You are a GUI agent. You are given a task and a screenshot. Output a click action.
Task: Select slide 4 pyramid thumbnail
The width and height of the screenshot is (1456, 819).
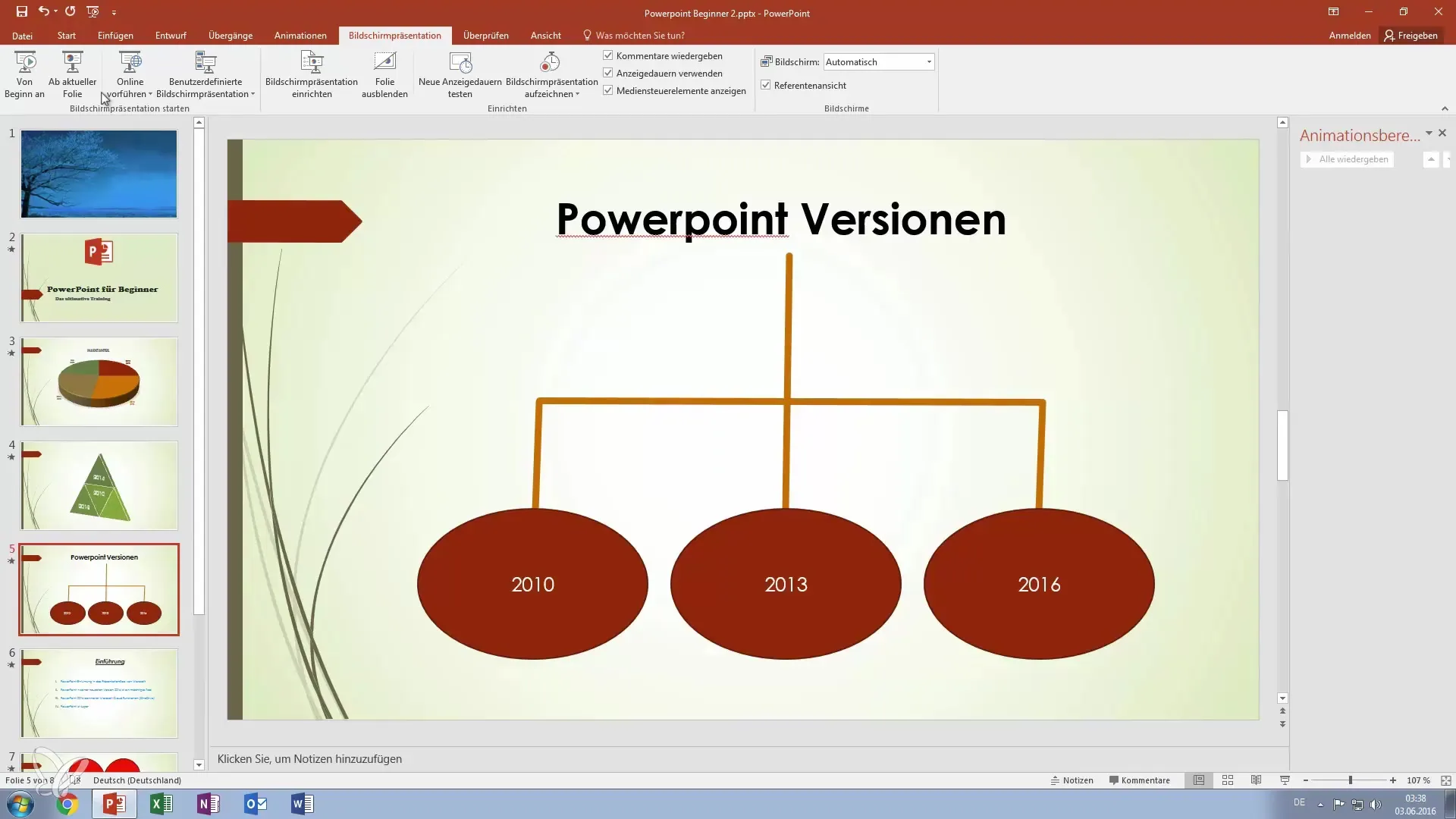point(99,485)
